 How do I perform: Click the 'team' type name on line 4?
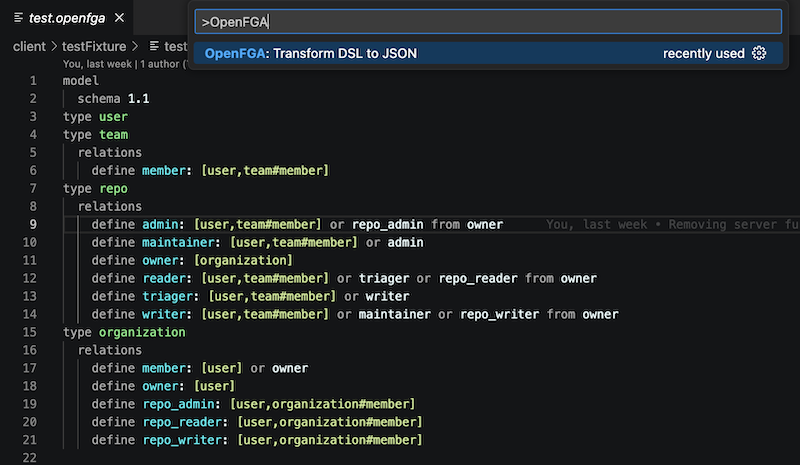[113, 135]
